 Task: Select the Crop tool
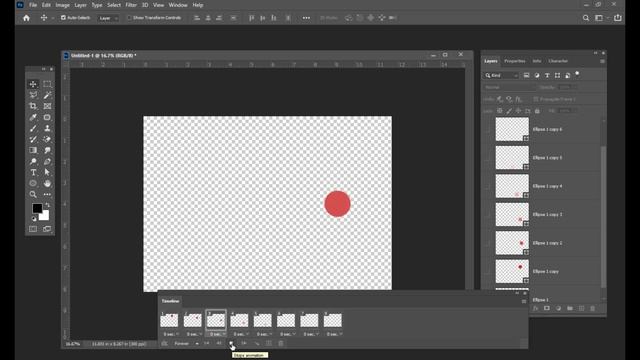point(33,106)
